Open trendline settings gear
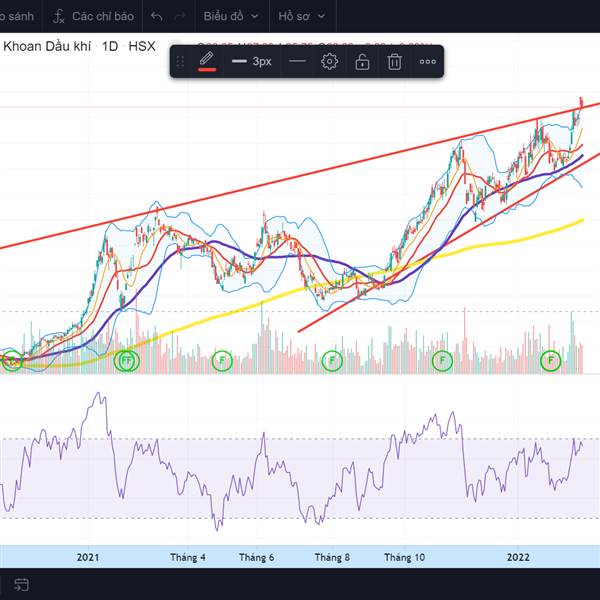The height and width of the screenshot is (600, 600). tap(329, 61)
